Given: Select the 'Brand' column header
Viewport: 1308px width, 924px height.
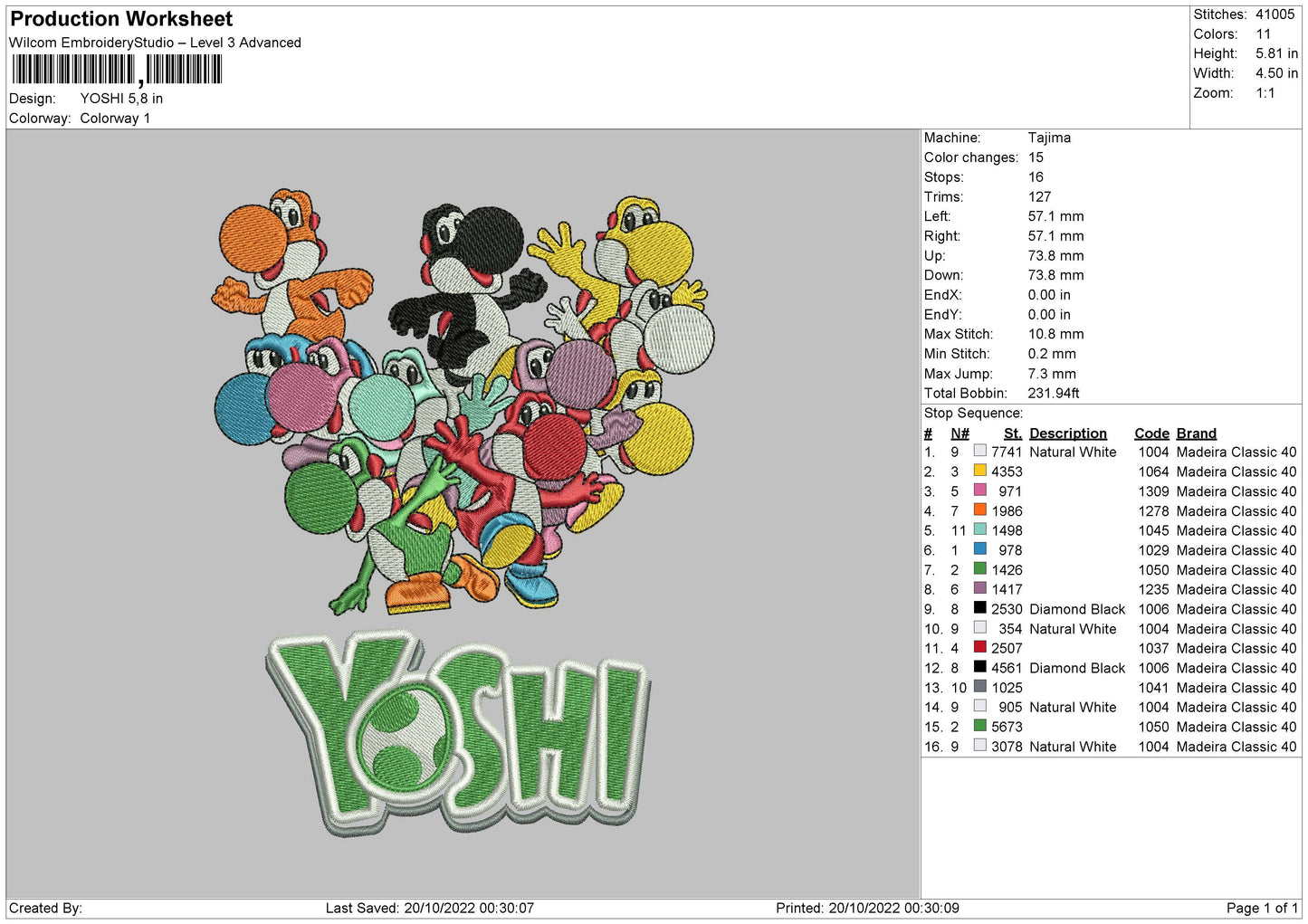Looking at the screenshot, I should tap(1196, 433).
